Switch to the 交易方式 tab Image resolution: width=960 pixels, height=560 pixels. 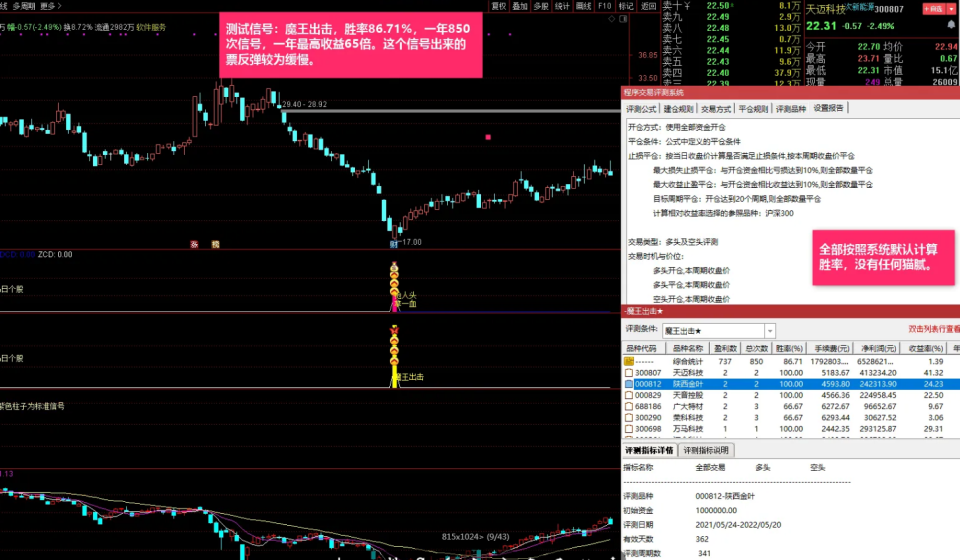pyautogui.click(x=716, y=108)
